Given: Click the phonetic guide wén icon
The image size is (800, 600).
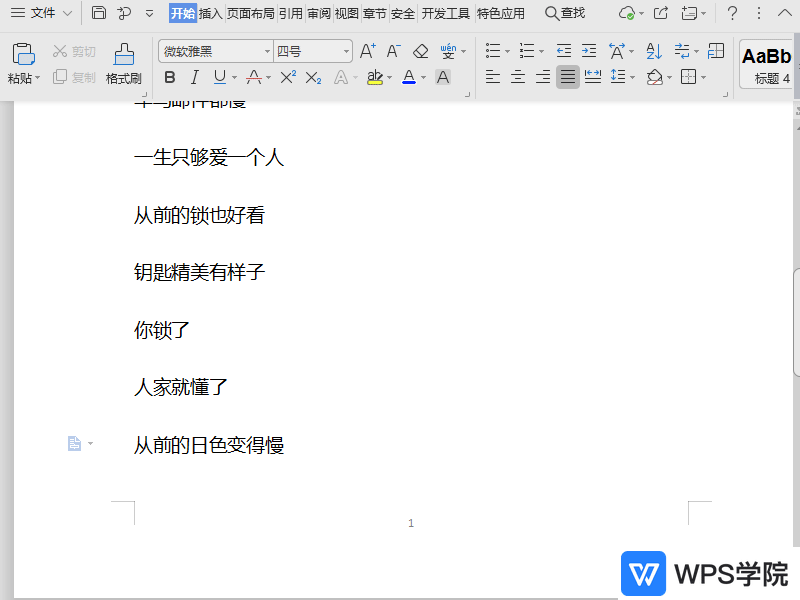Looking at the screenshot, I should coord(448,51).
